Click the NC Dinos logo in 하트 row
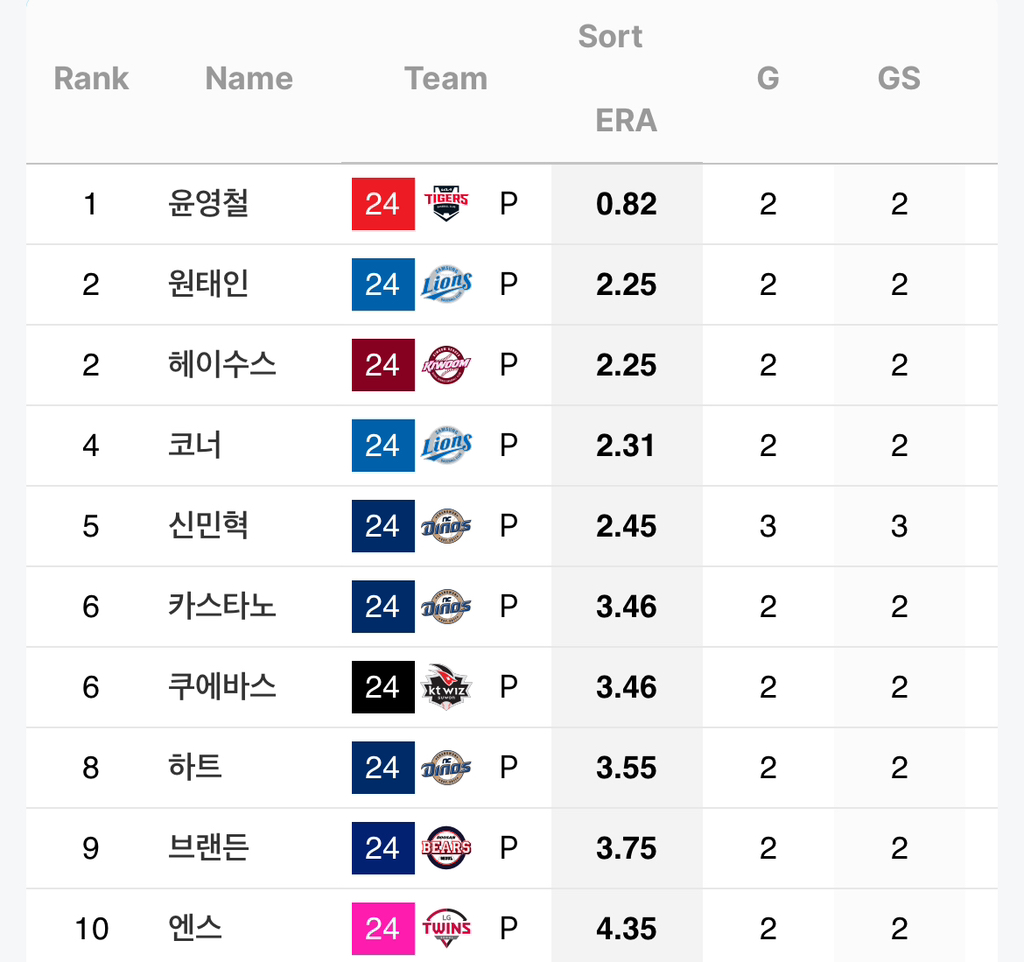The height and width of the screenshot is (962, 1024). 446,767
